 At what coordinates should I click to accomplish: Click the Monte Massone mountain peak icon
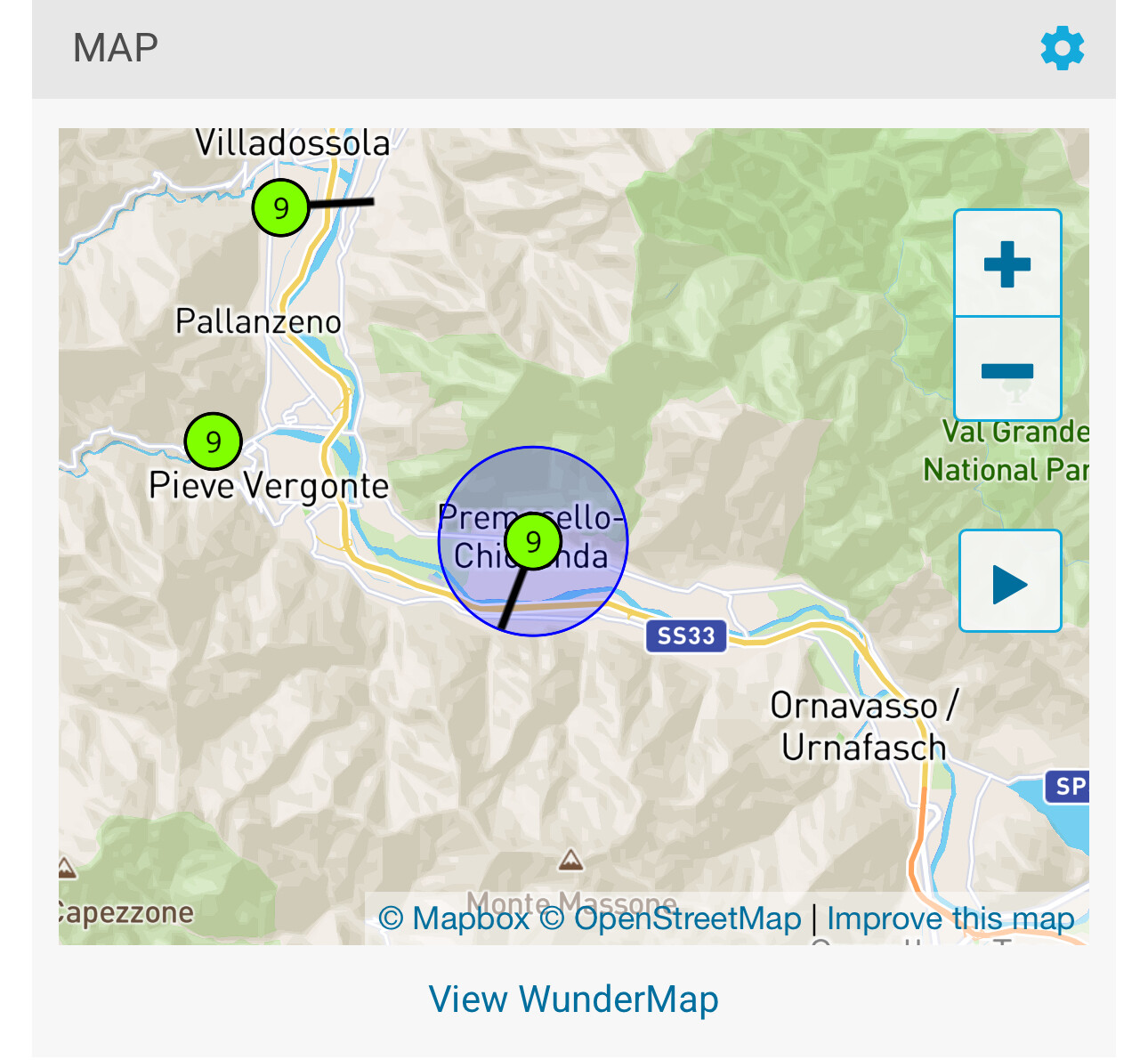(x=570, y=860)
